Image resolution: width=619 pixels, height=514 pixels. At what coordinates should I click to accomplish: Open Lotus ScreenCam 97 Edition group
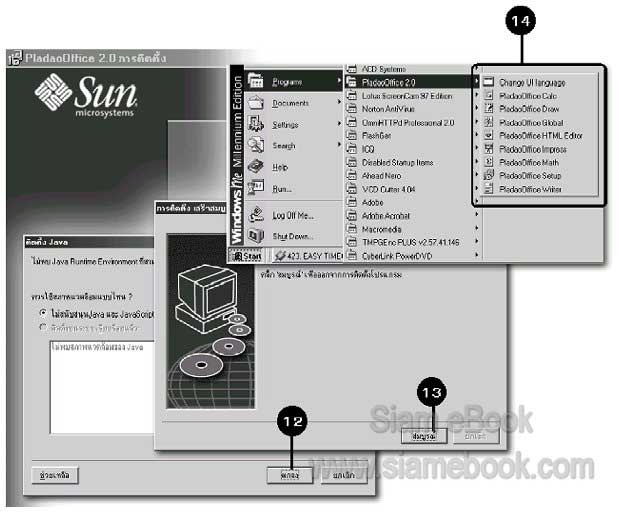tap(413, 96)
